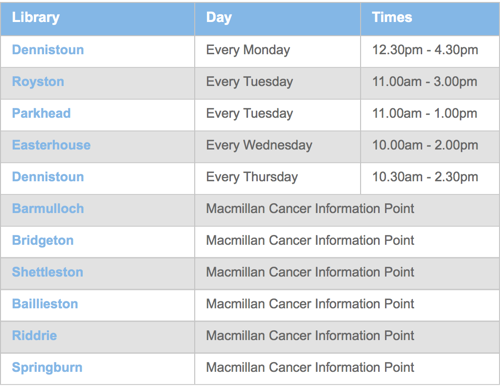Open the Riddrie library link
The width and height of the screenshot is (500, 386).
(x=34, y=336)
